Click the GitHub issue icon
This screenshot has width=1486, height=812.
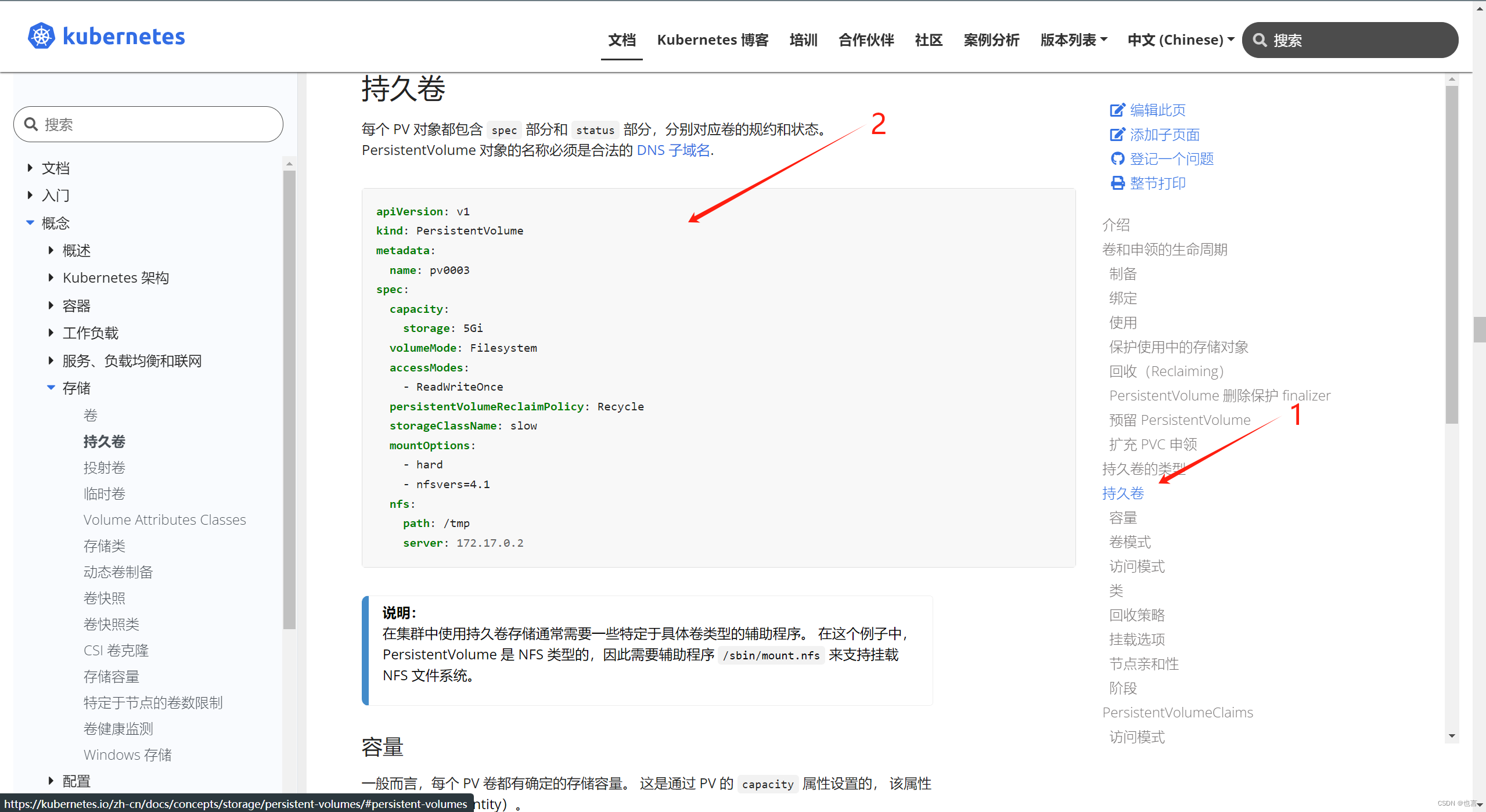(x=1117, y=158)
